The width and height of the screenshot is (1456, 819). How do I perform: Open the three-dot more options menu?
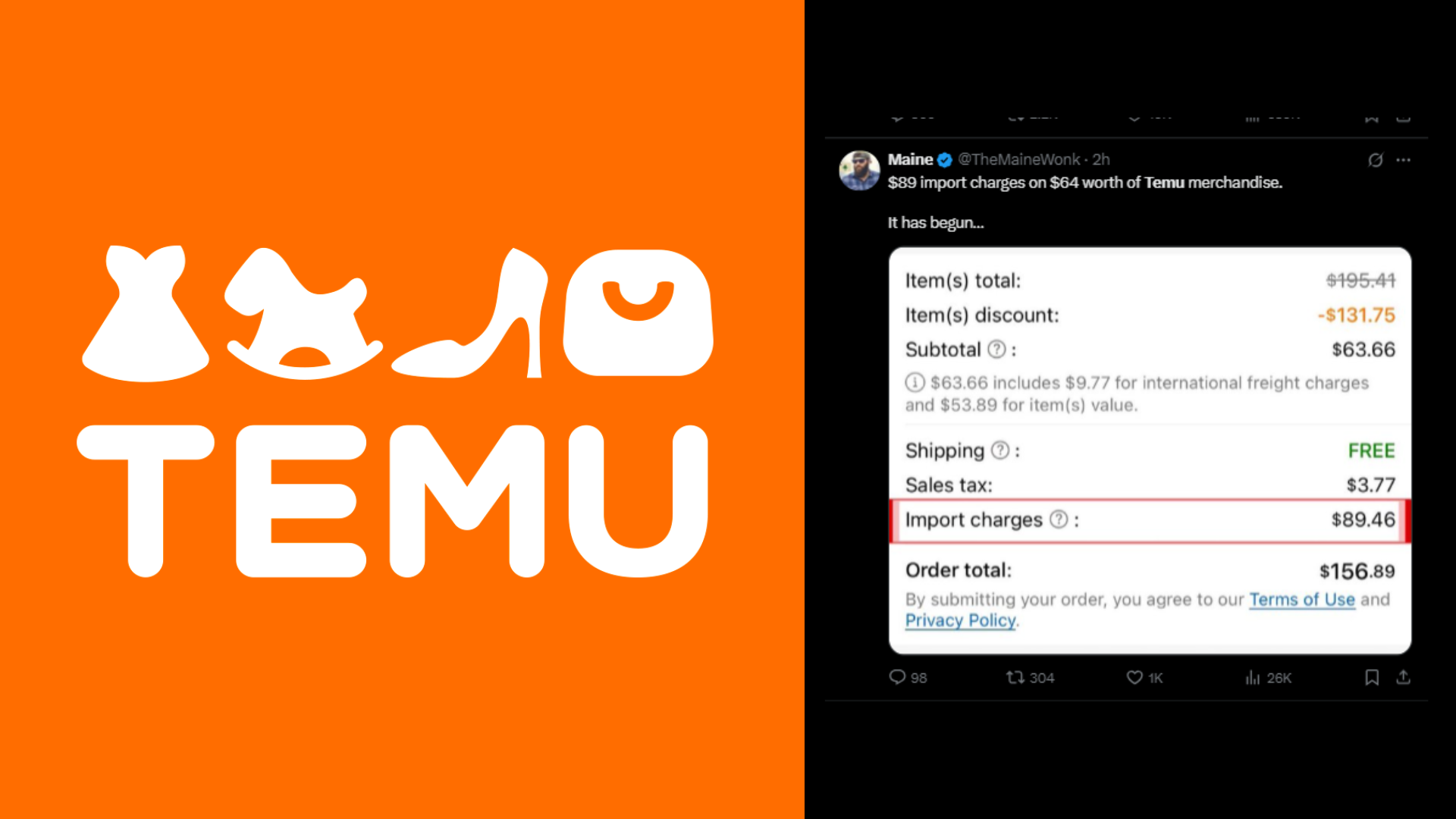pyautogui.click(x=1404, y=160)
